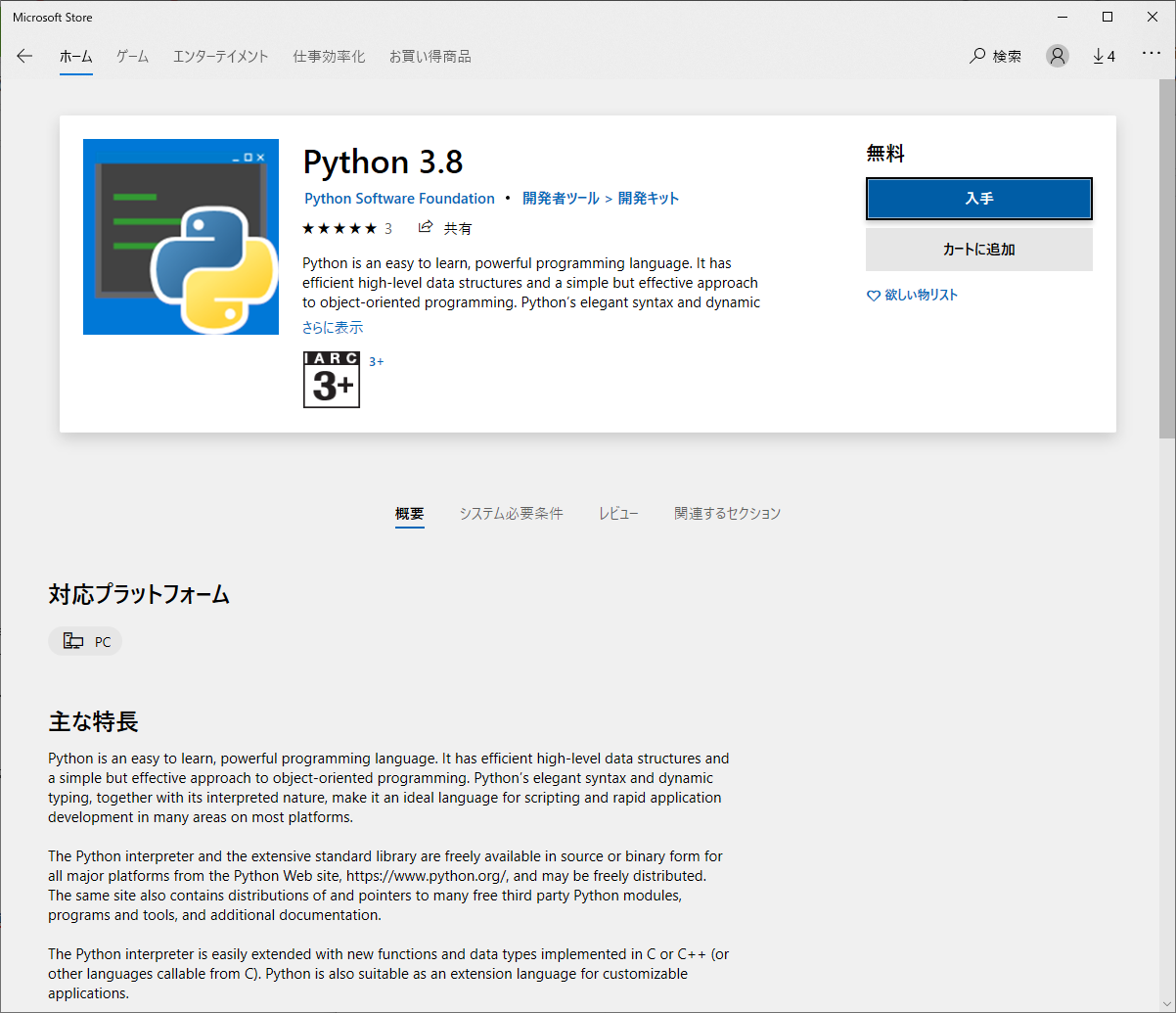Open the システム必要条件 tab
1176x1013 pixels.
pyautogui.click(x=511, y=513)
